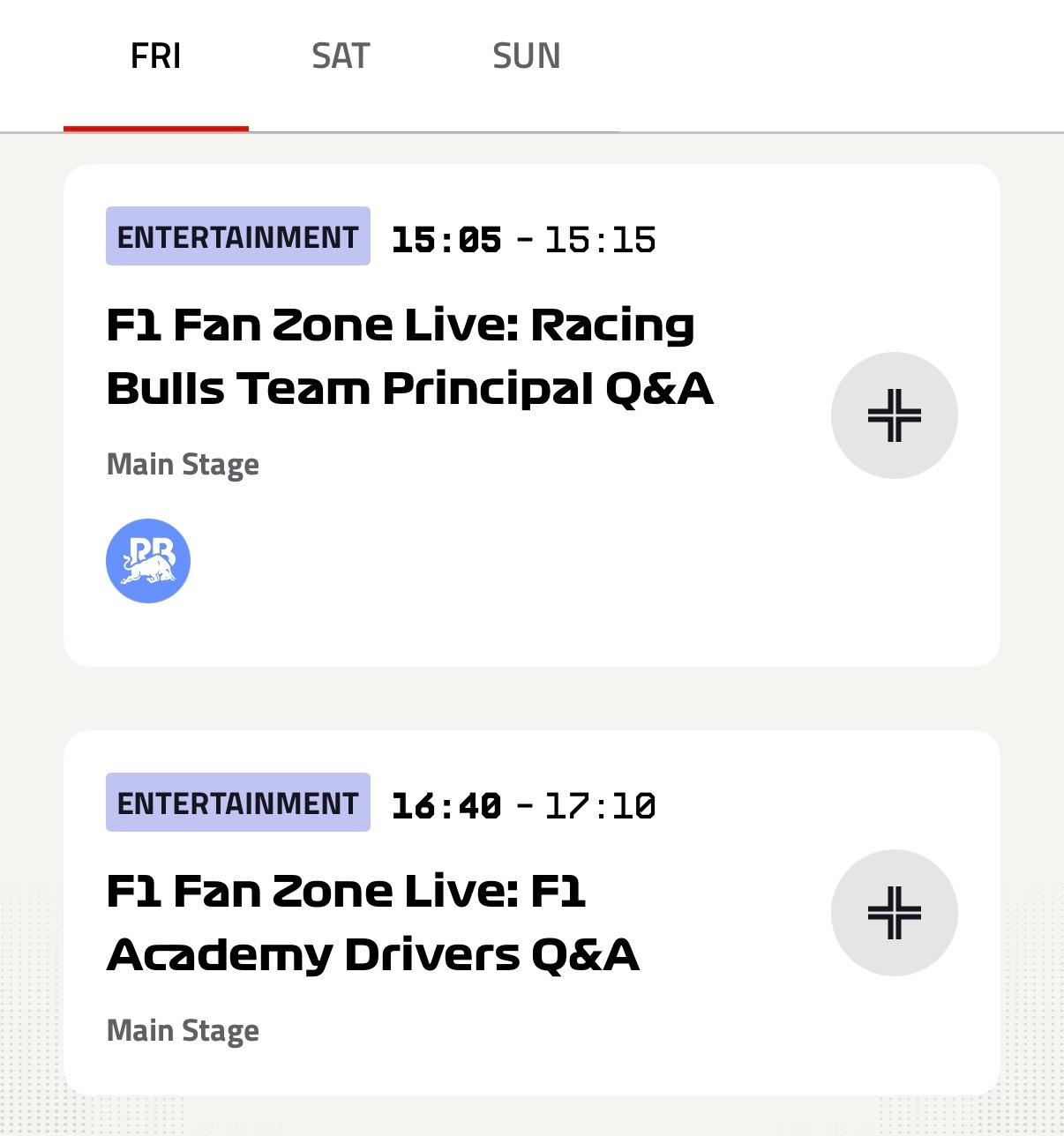Click the 17:10 end time
Viewport: 1064px width, 1136px height.
[600, 806]
